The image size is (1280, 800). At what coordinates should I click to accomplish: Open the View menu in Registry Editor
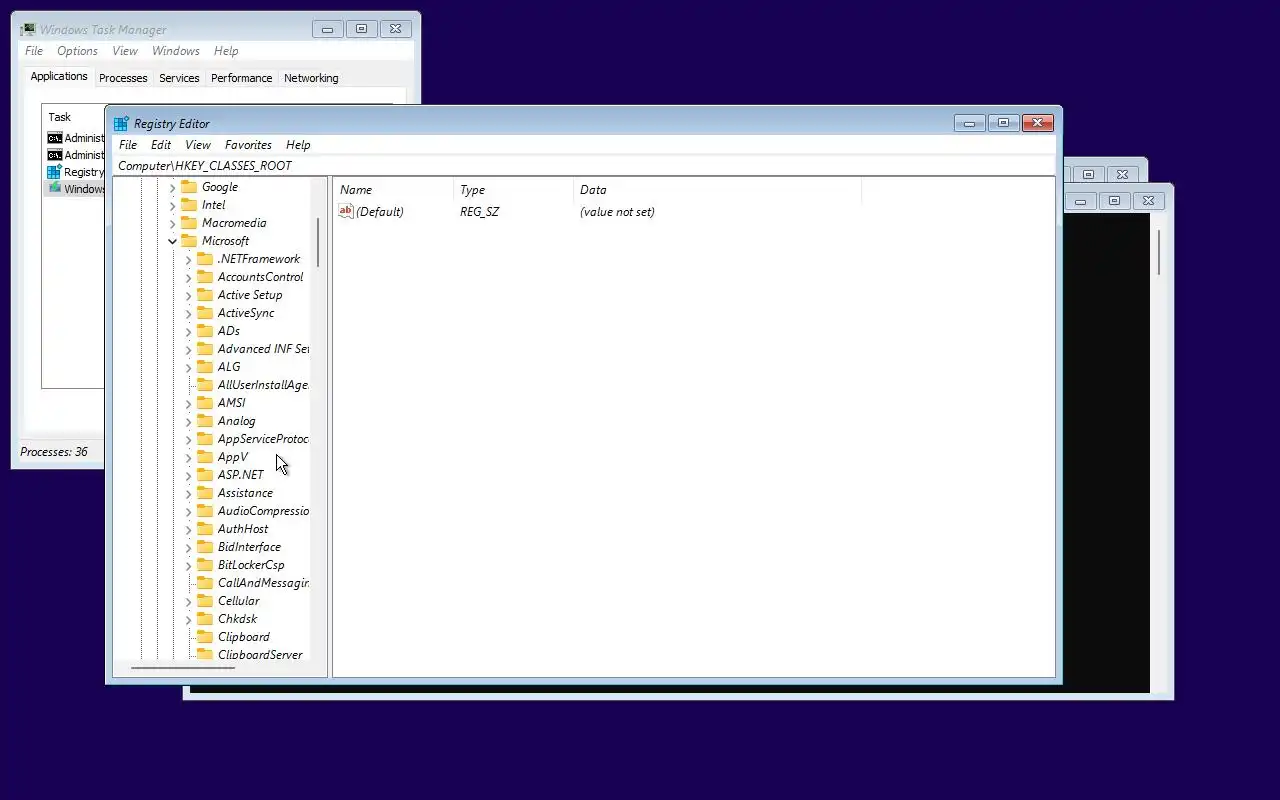[198, 145]
